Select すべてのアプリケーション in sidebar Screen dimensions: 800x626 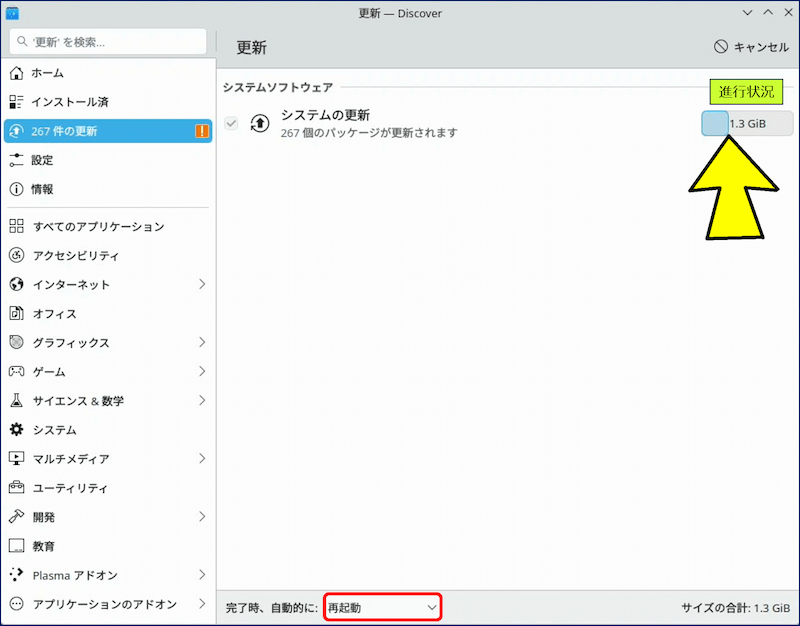98,227
